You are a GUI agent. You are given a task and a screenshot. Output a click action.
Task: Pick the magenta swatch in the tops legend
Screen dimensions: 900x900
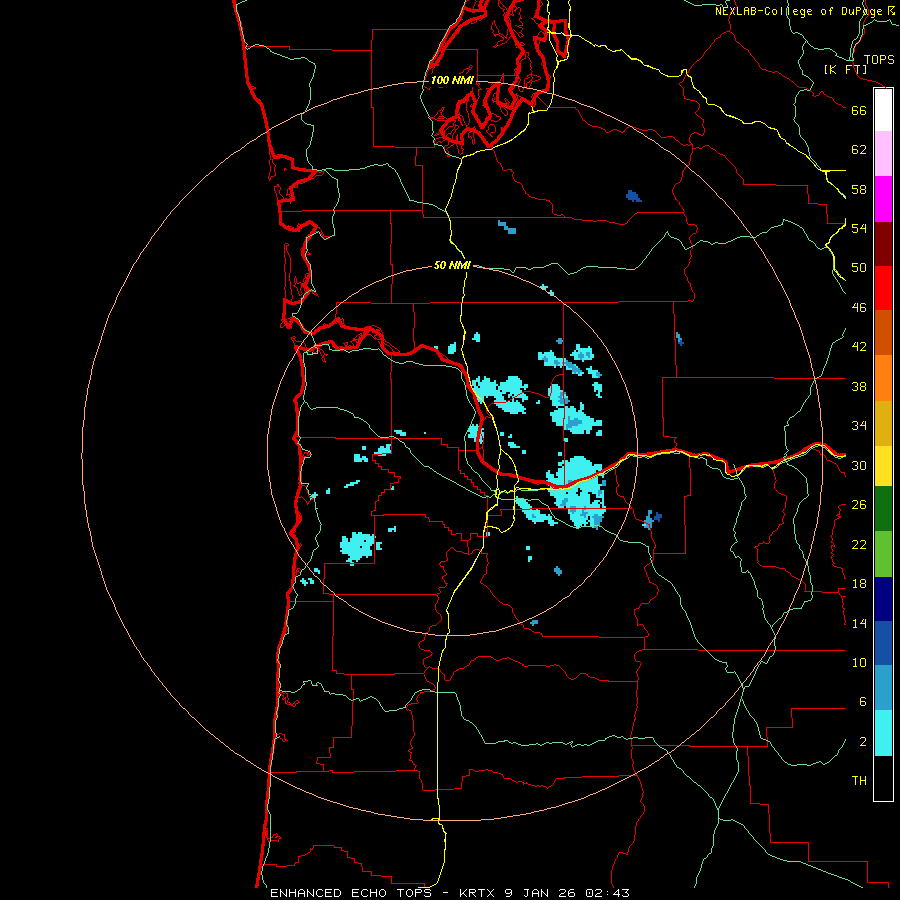[x=883, y=199]
